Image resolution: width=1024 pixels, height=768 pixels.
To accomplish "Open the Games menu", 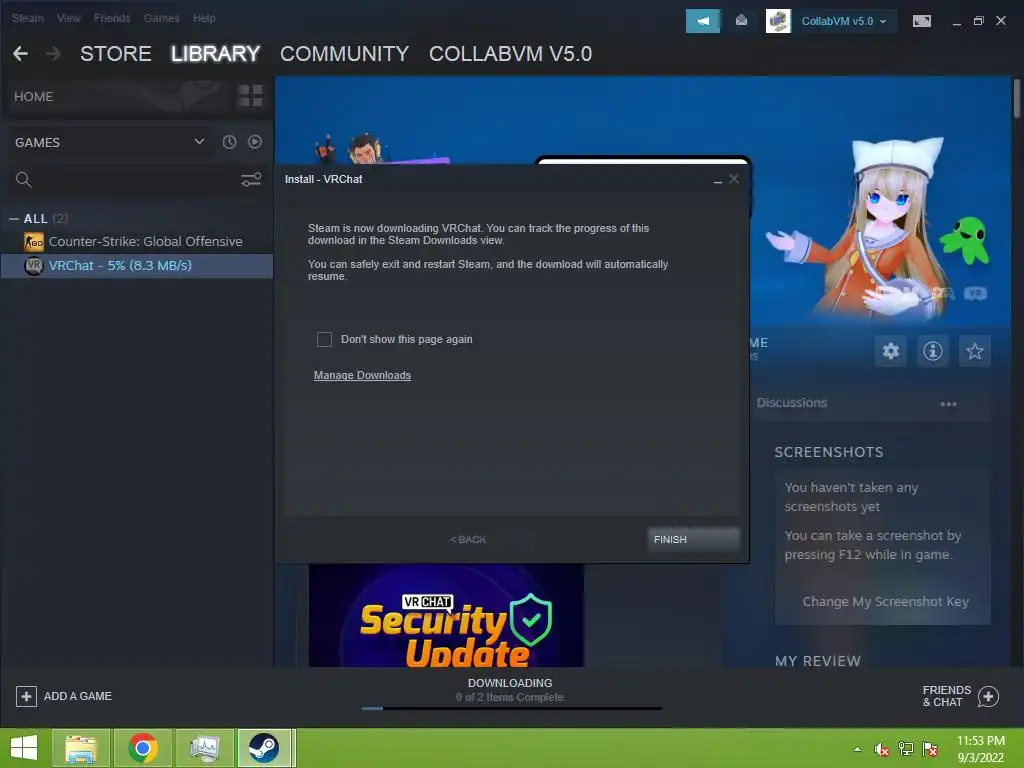I will pos(161,18).
